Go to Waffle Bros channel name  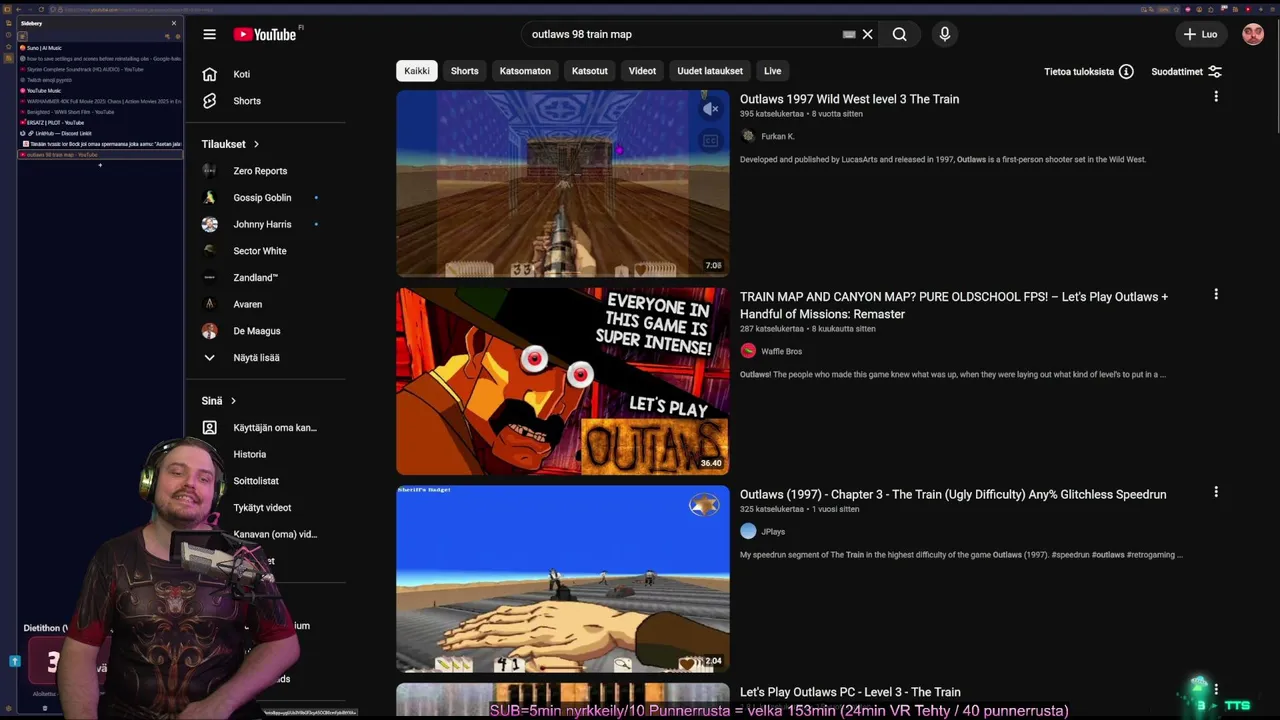[x=781, y=351]
